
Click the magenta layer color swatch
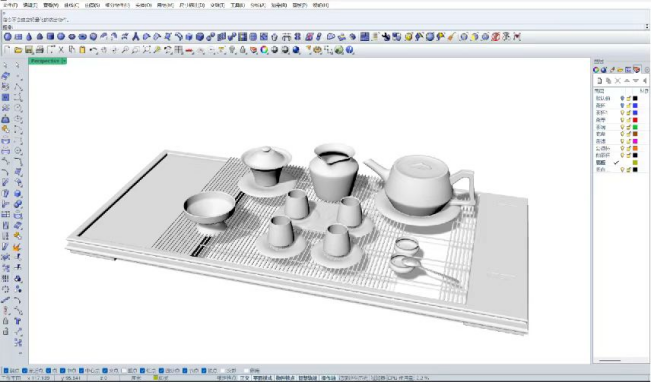coord(635,141)
